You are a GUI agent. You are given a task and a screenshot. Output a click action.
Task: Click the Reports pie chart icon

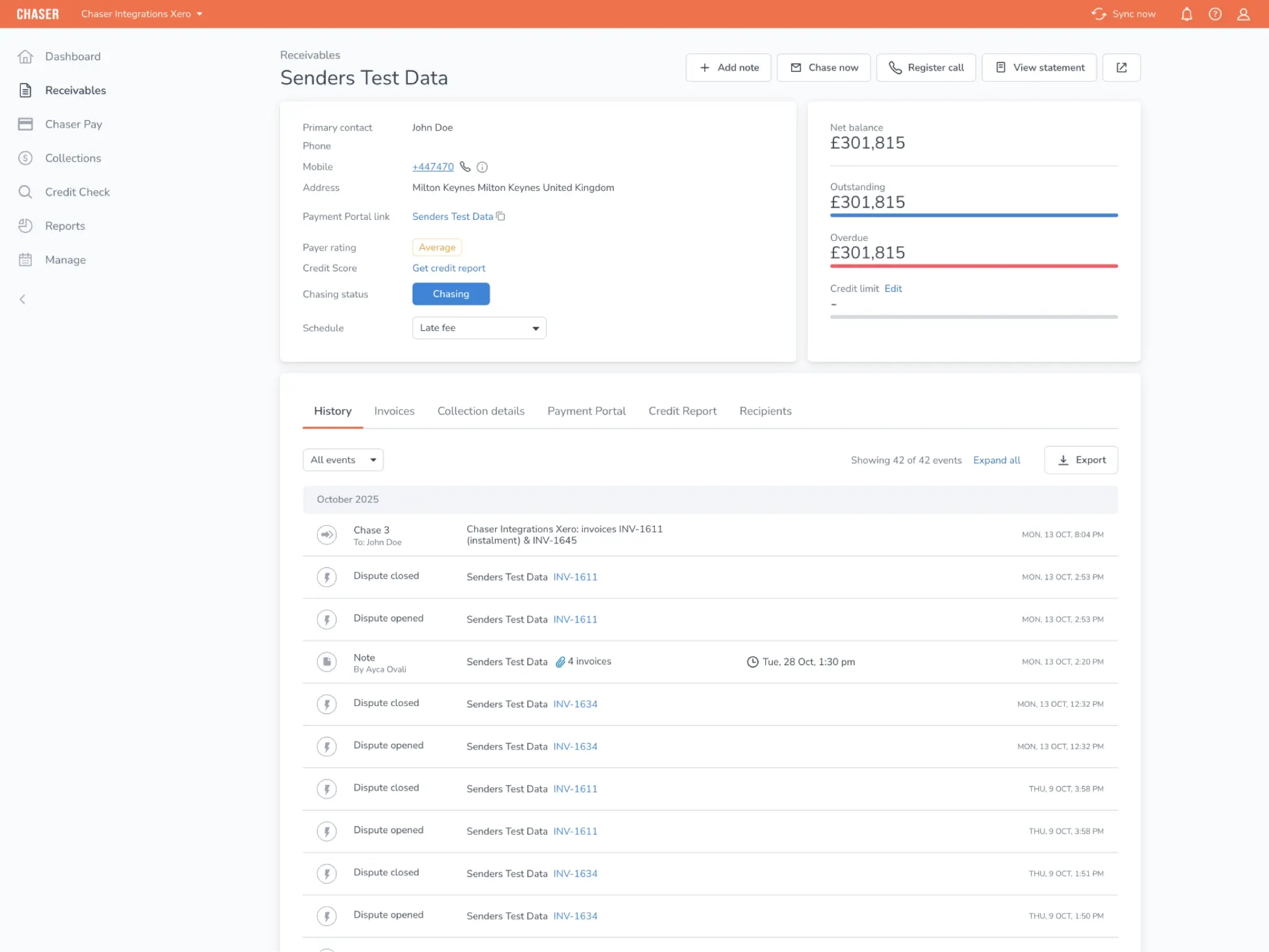point(25,226)
